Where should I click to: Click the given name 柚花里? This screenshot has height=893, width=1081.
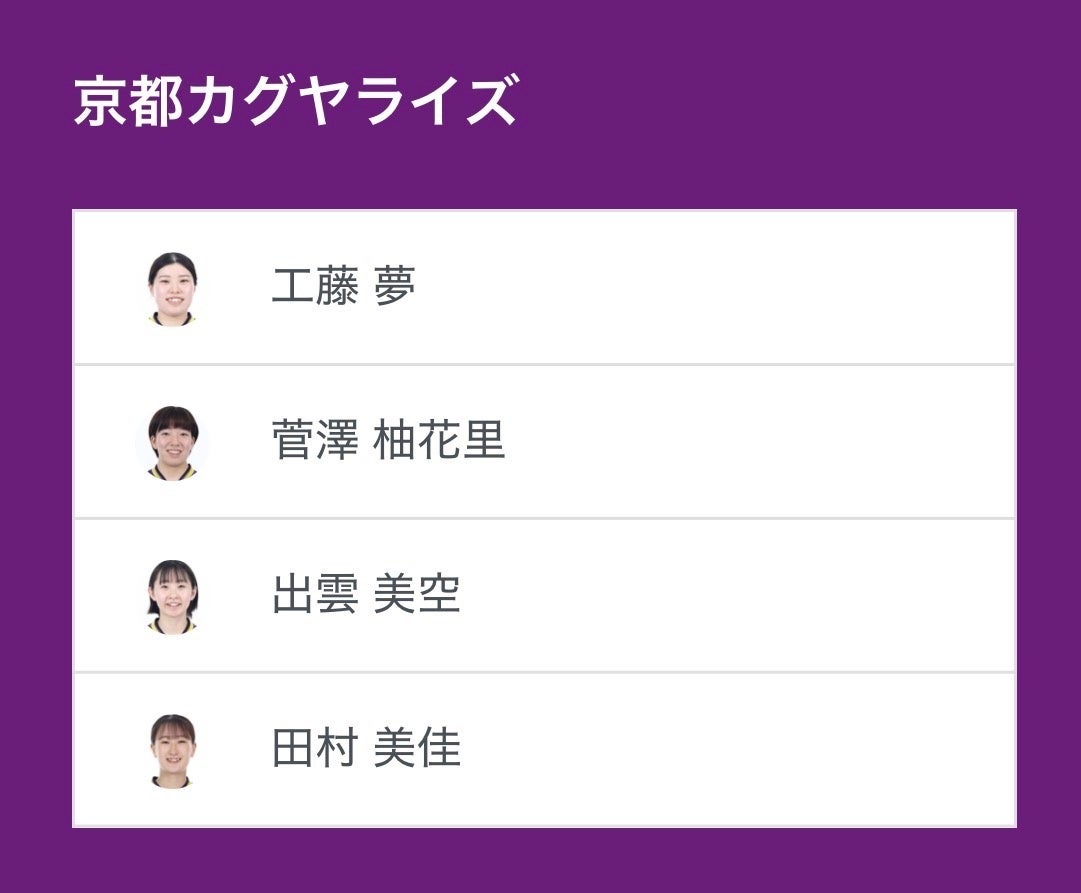pos(439,441)
